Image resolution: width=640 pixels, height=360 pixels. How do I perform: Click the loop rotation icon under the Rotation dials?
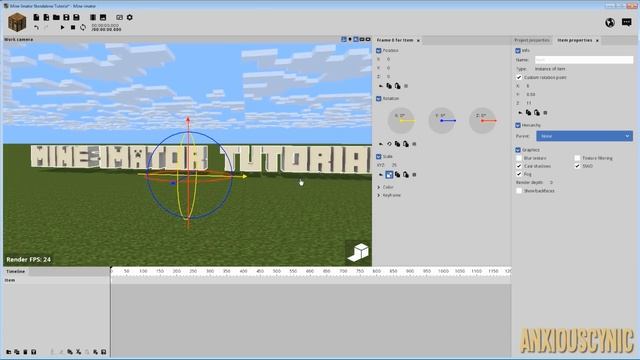pos(389,144)
